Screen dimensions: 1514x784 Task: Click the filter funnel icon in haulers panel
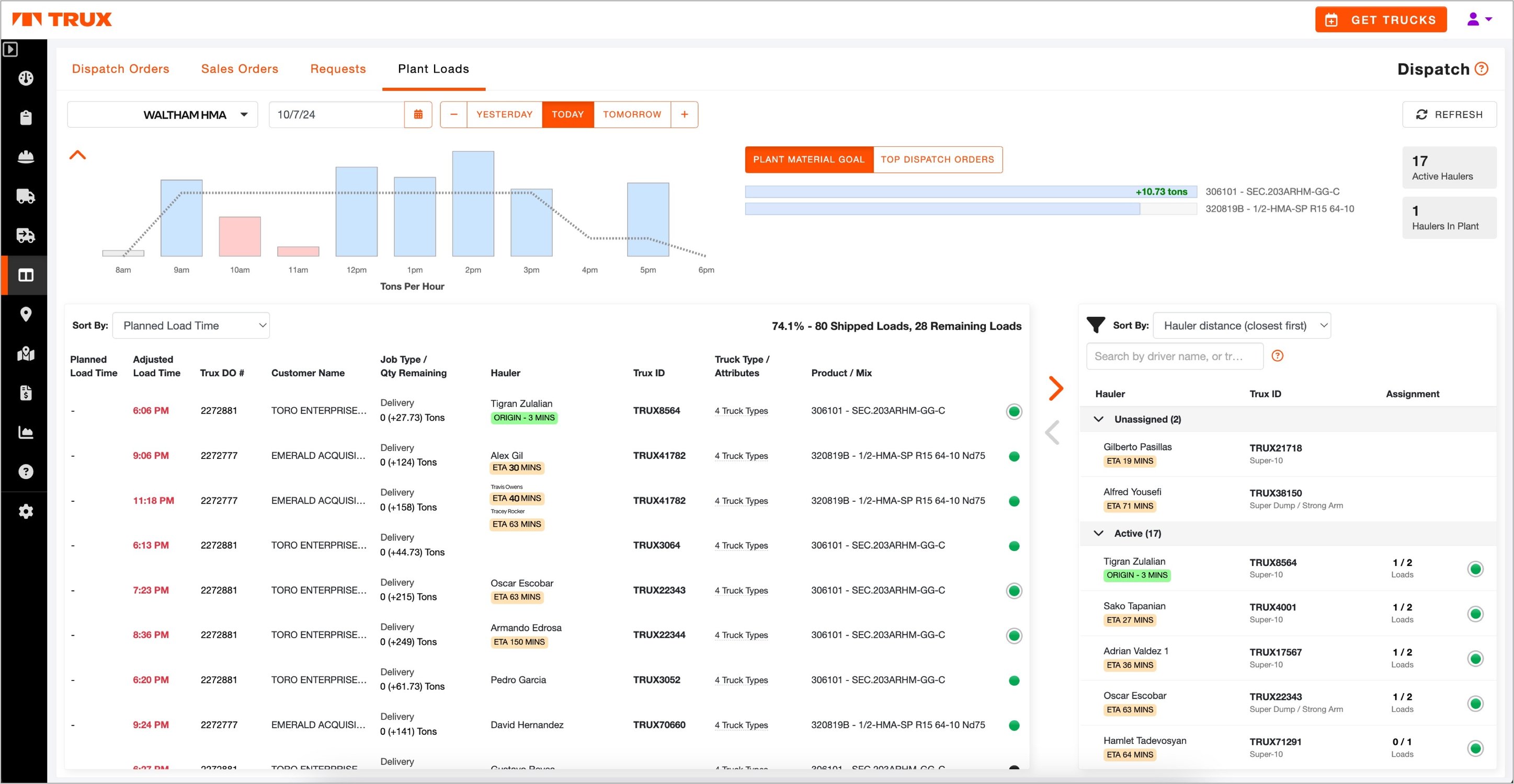coord(1096,325)
